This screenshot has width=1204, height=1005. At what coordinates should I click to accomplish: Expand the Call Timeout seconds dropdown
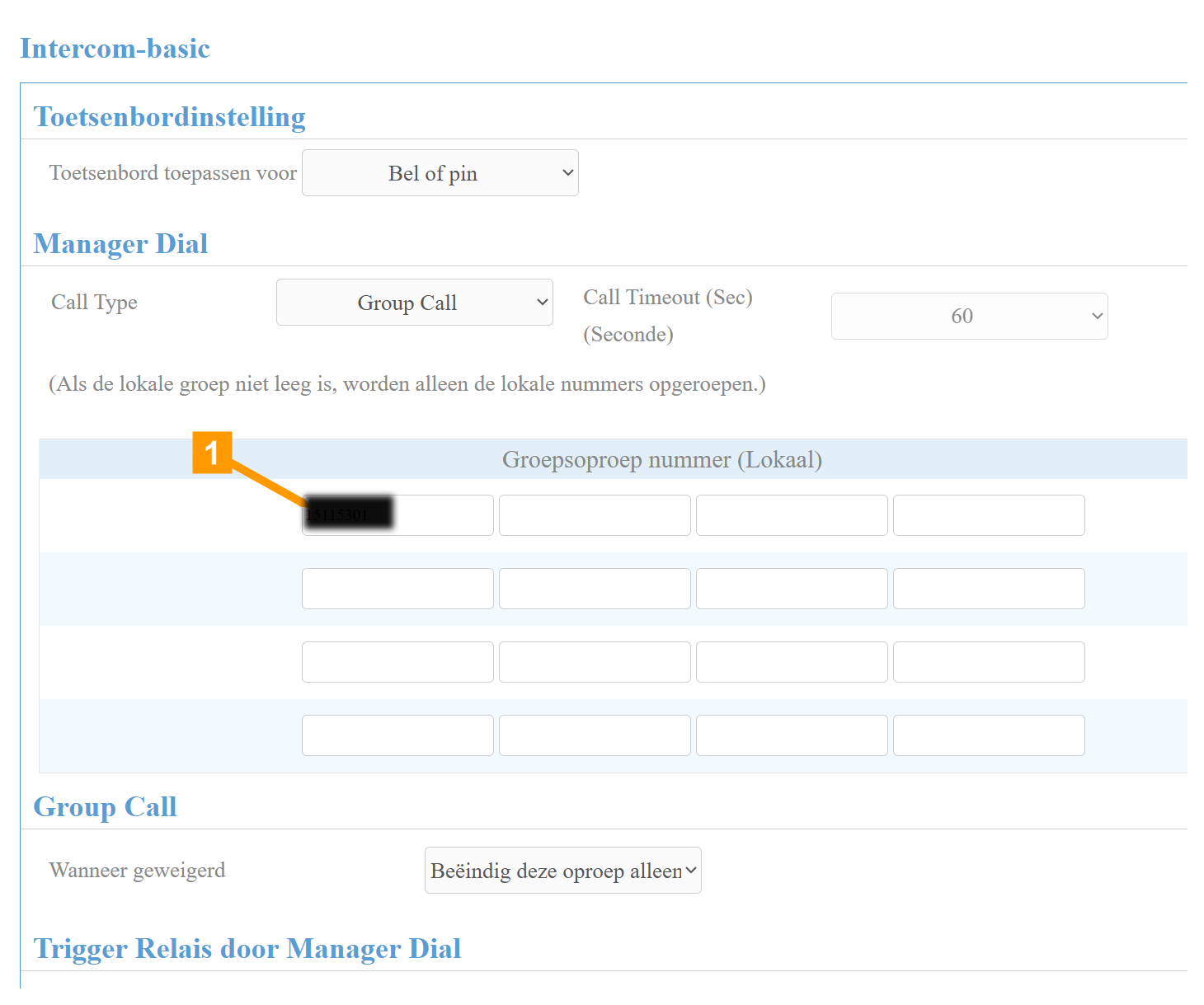click(x=969, y=317)
